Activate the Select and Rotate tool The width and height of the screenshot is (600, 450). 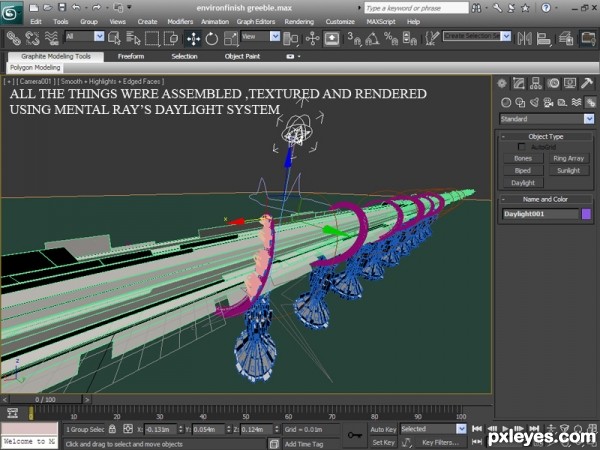point(212,39)
